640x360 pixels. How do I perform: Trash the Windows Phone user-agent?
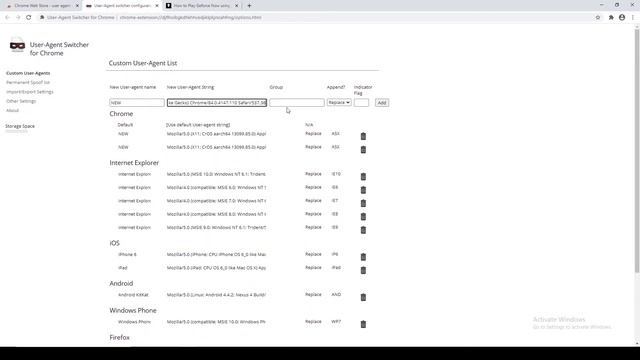coord(363,324)
